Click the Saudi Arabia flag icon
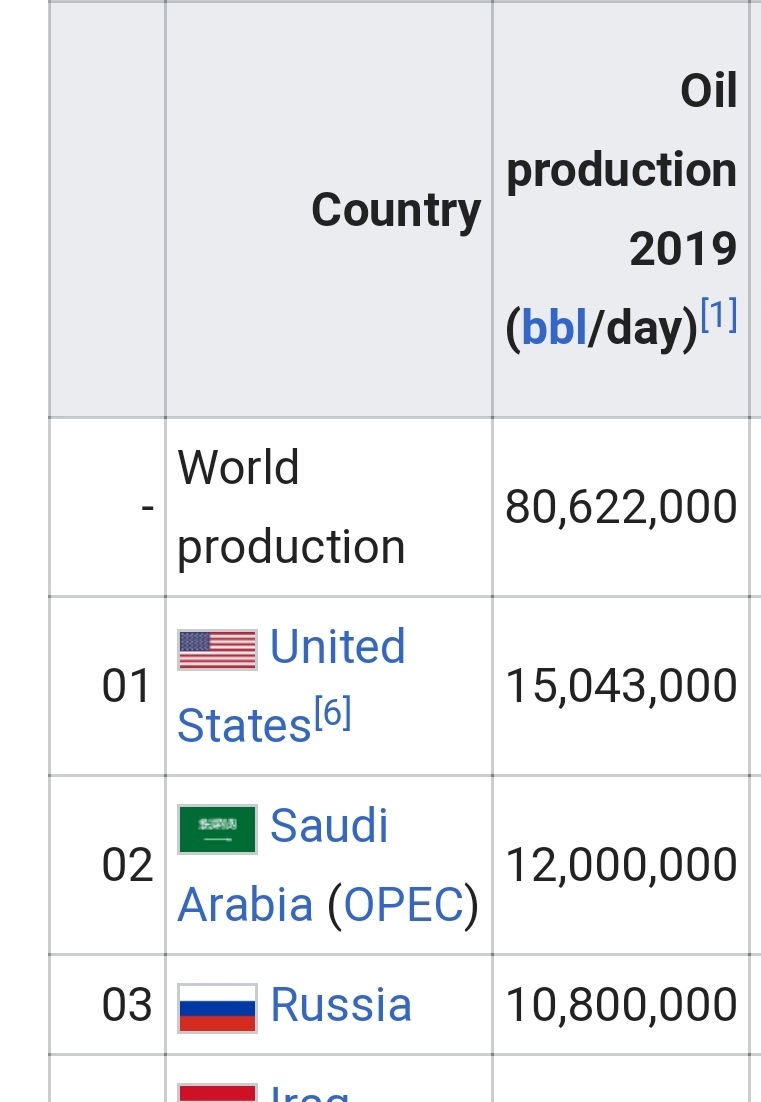This screenshot has width=761, height=1102. (217, 829)
